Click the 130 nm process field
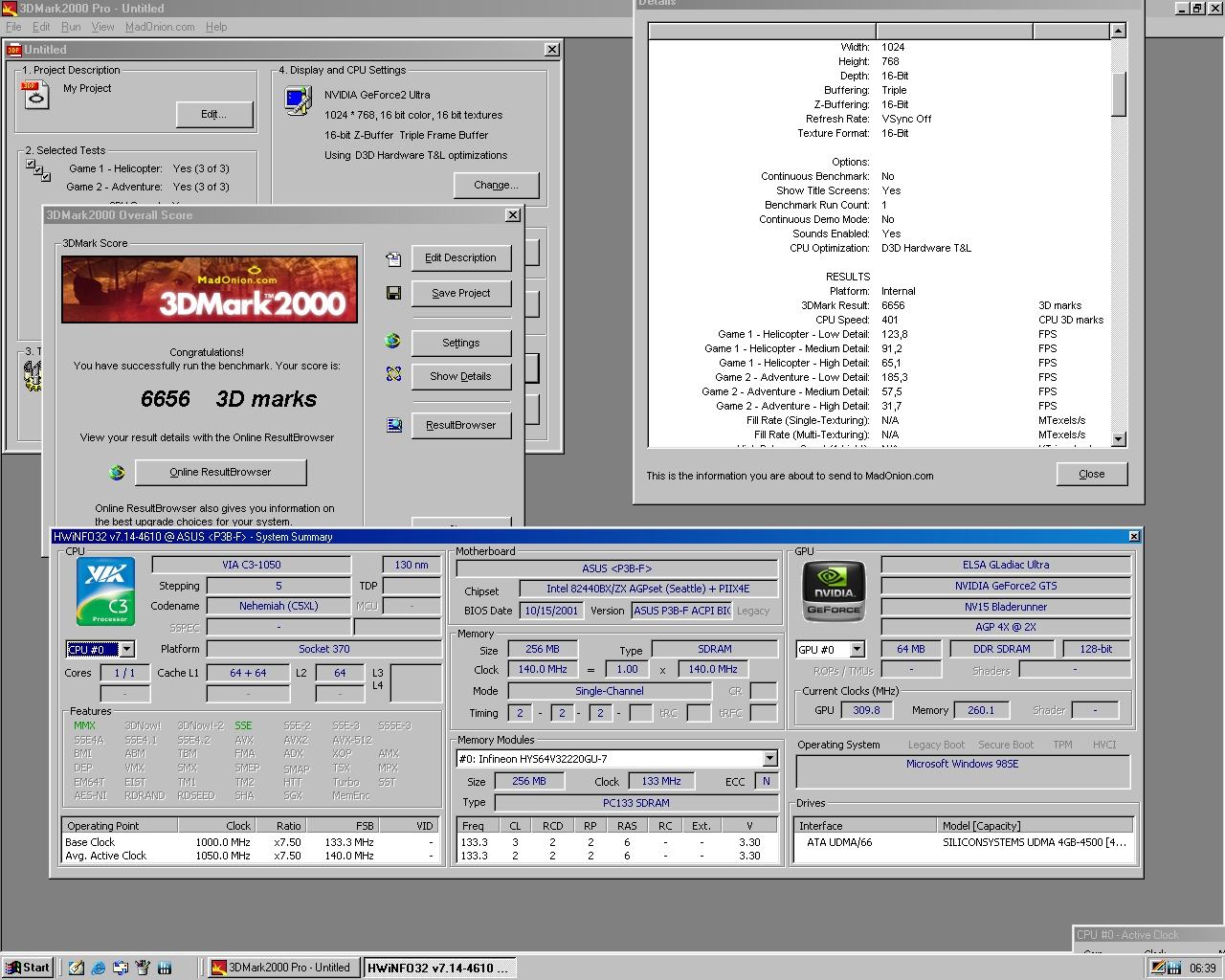Image resolution: width=1225 pixels, height=980 pixels. tap(412, 565)
